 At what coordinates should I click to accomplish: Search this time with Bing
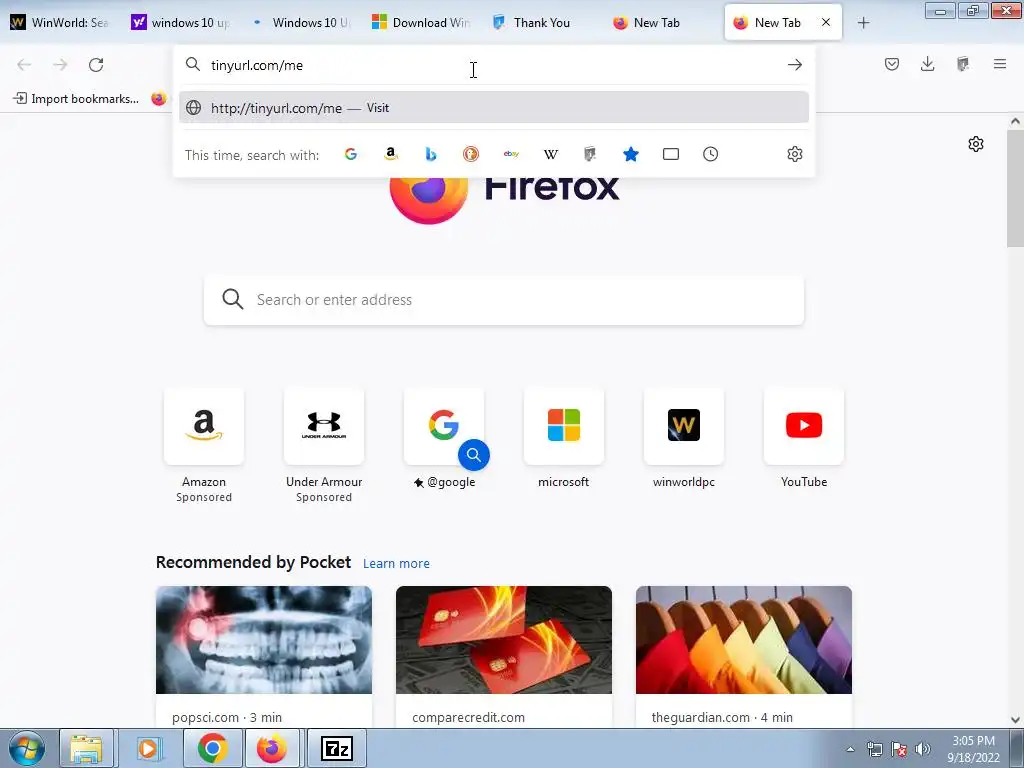pos(430,154)
